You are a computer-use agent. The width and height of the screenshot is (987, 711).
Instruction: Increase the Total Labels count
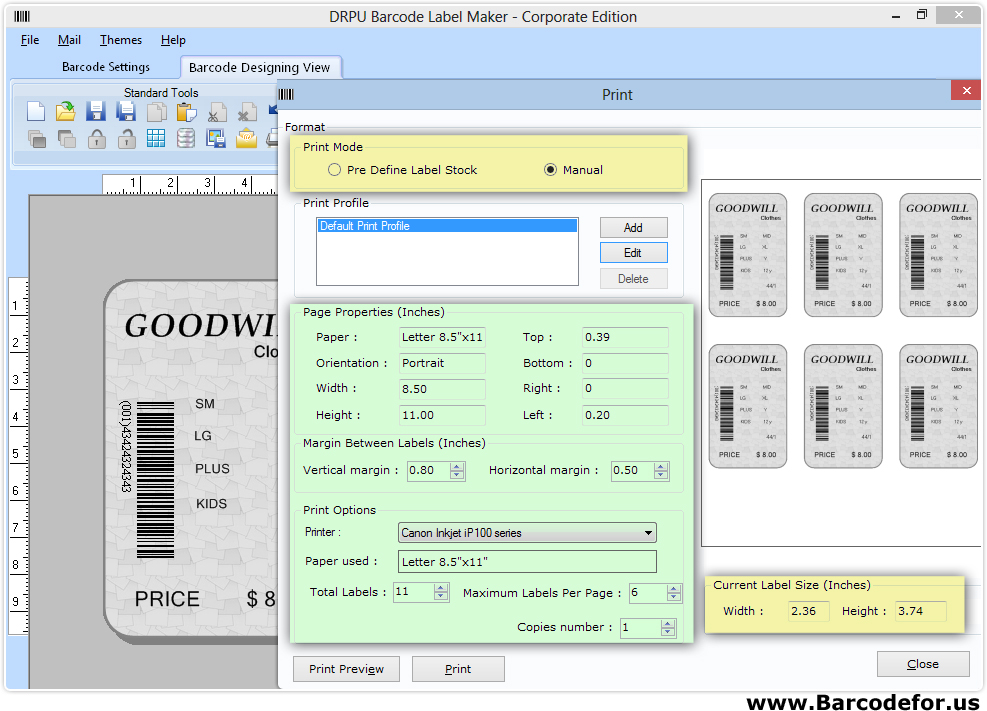point(441,588)
